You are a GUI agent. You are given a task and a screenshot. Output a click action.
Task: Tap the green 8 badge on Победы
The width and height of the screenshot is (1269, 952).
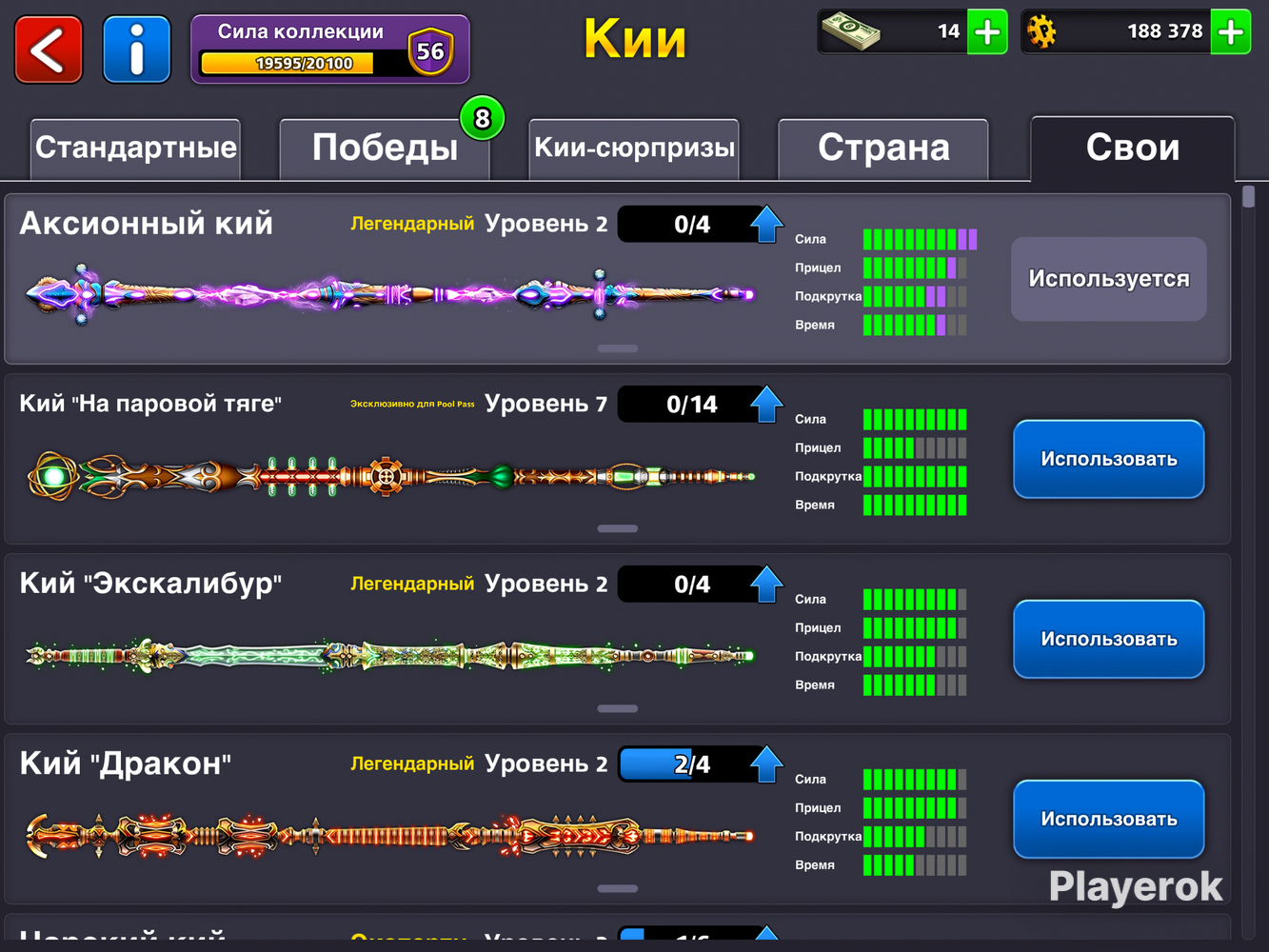(483, 118)
